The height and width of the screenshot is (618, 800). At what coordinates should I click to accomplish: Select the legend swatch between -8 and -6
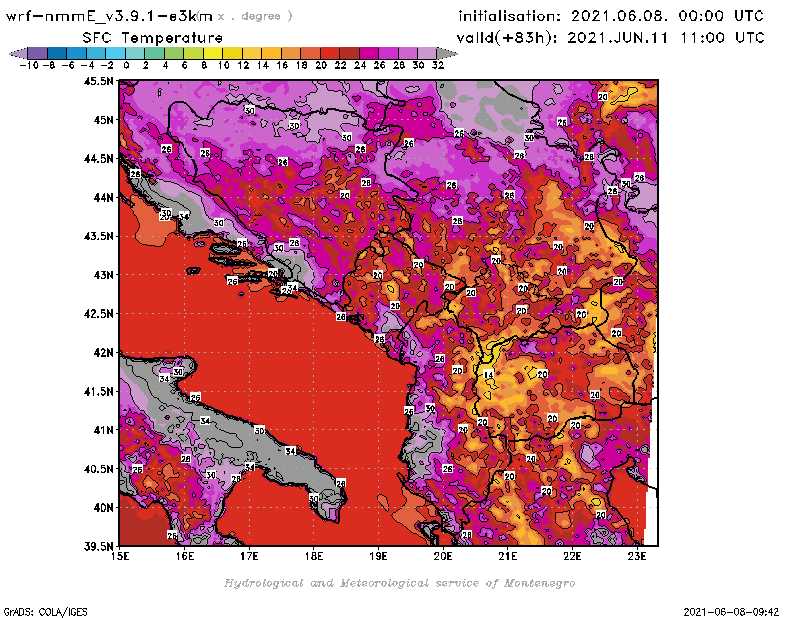pyautogui.click(x=57, y=53)
